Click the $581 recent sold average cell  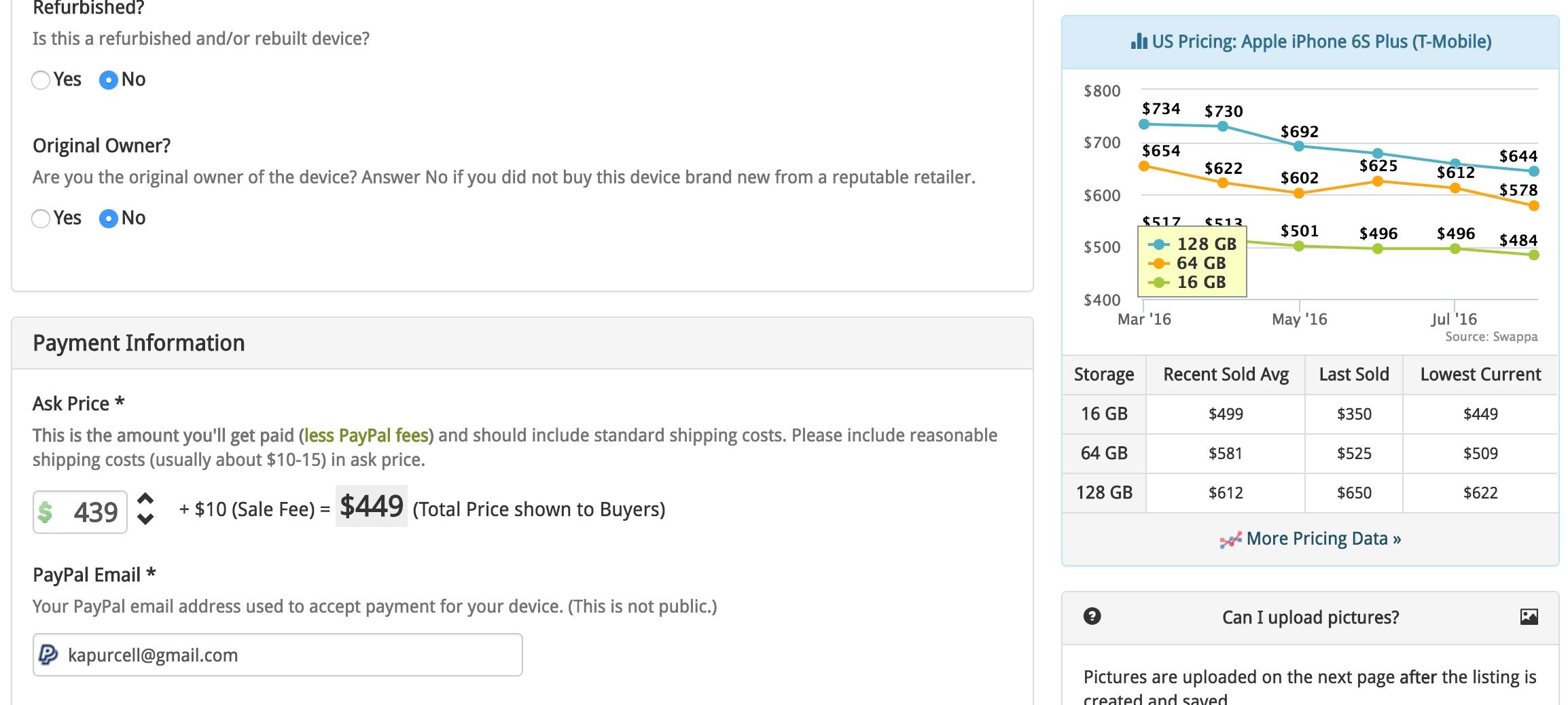click(1226, 453)
